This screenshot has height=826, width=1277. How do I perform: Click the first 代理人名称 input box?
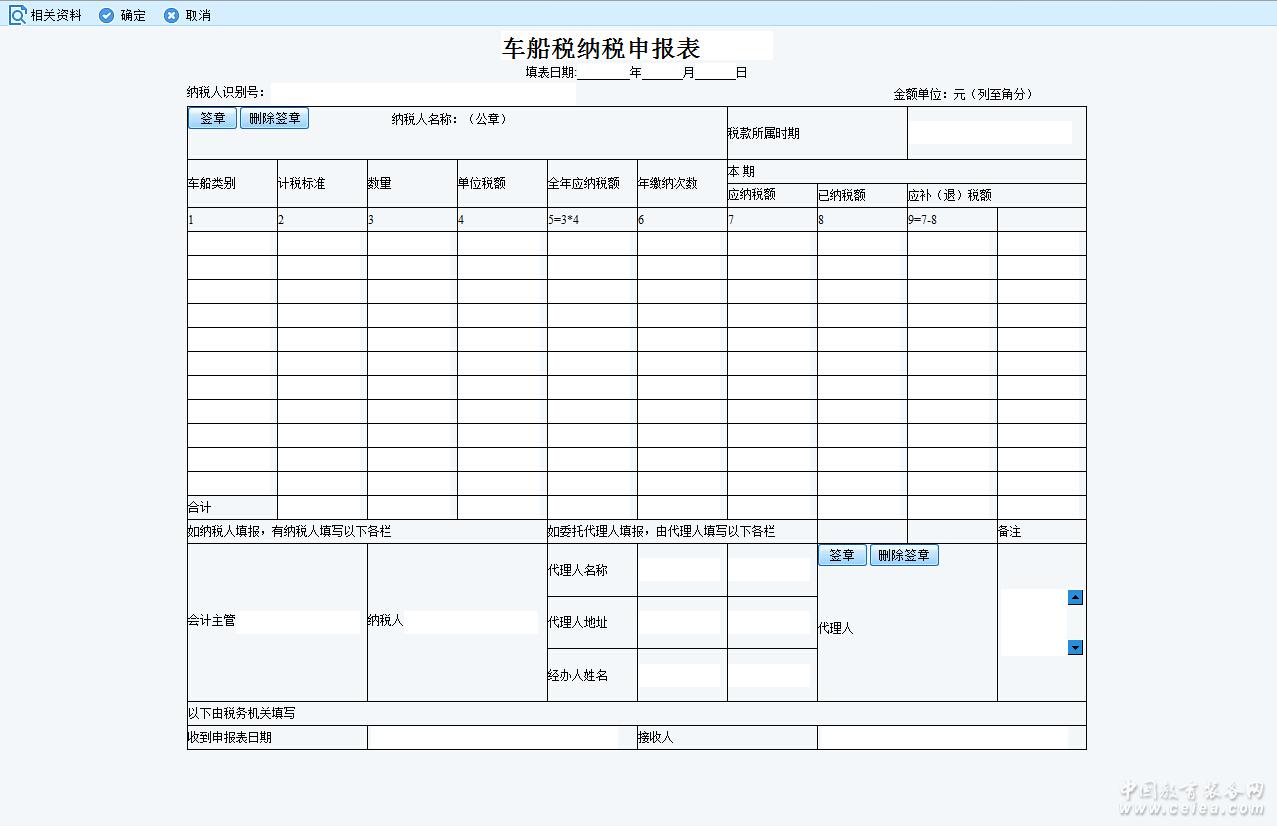coord(680,570)
